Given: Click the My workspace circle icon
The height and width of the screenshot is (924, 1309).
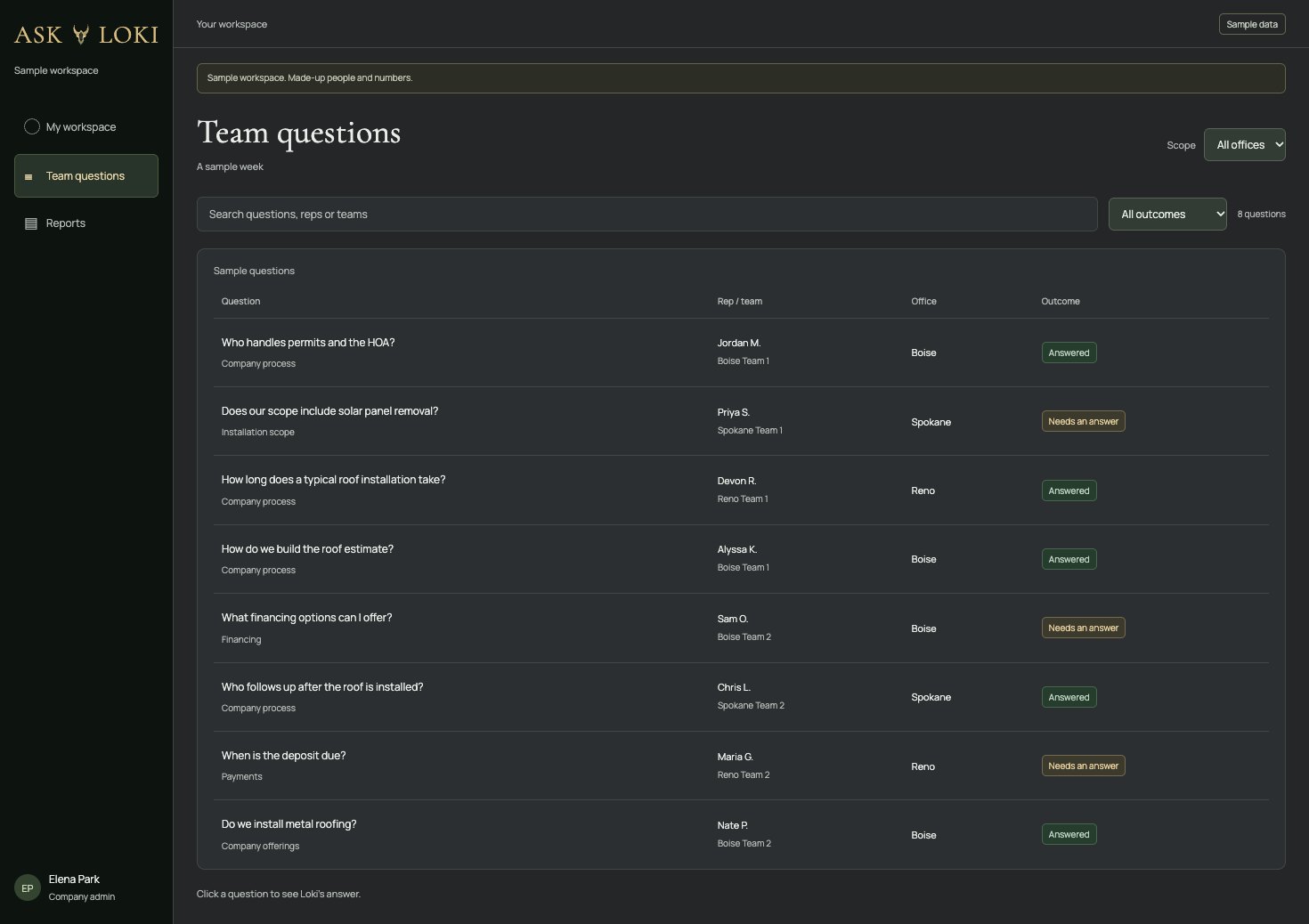Looking at the screenshot, I should (x=32, y=126).
